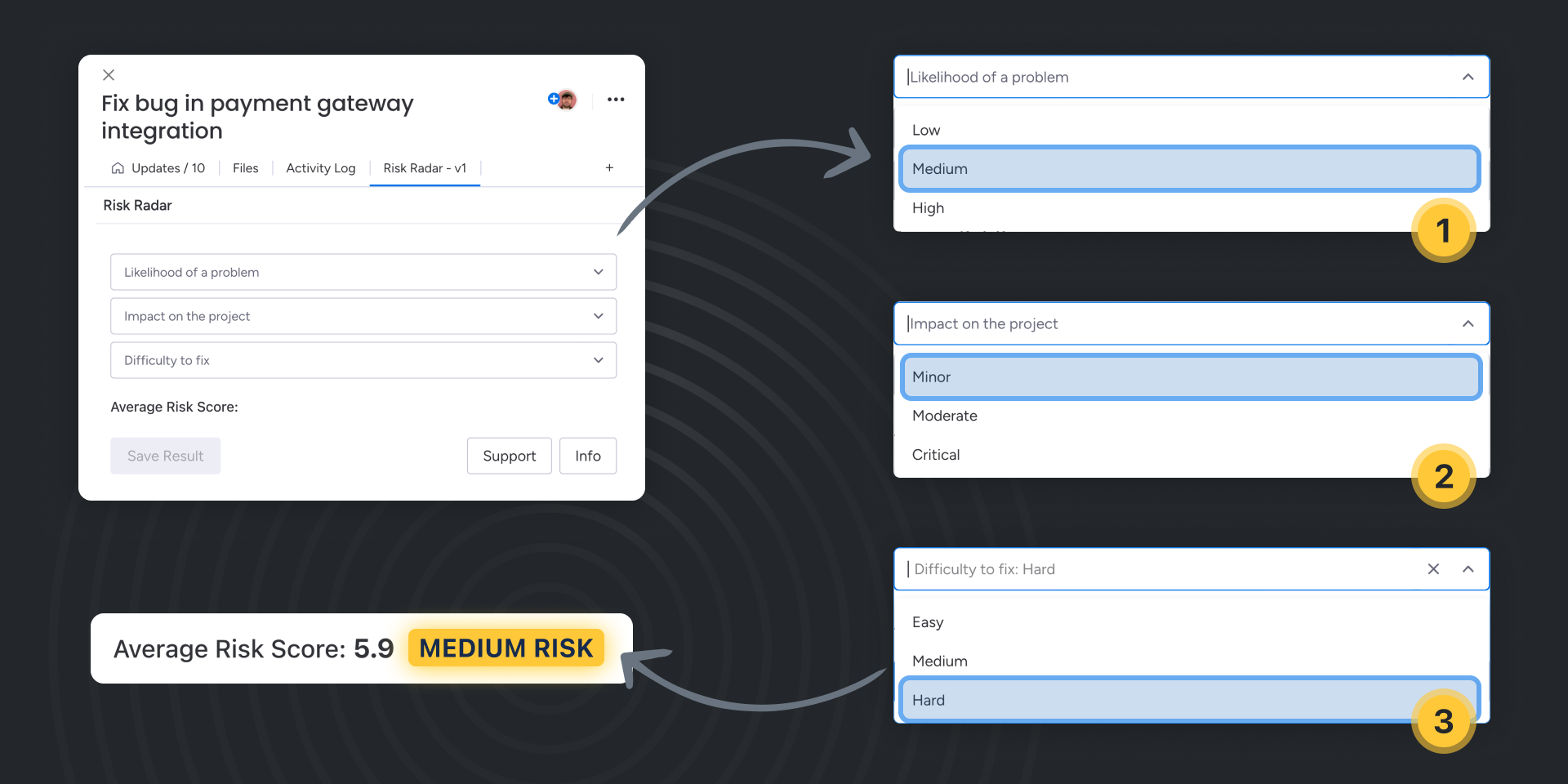The width and height of the screenshot is (1568, 784).
Task: Open the three-dot options menu
Action: [616, 99]
